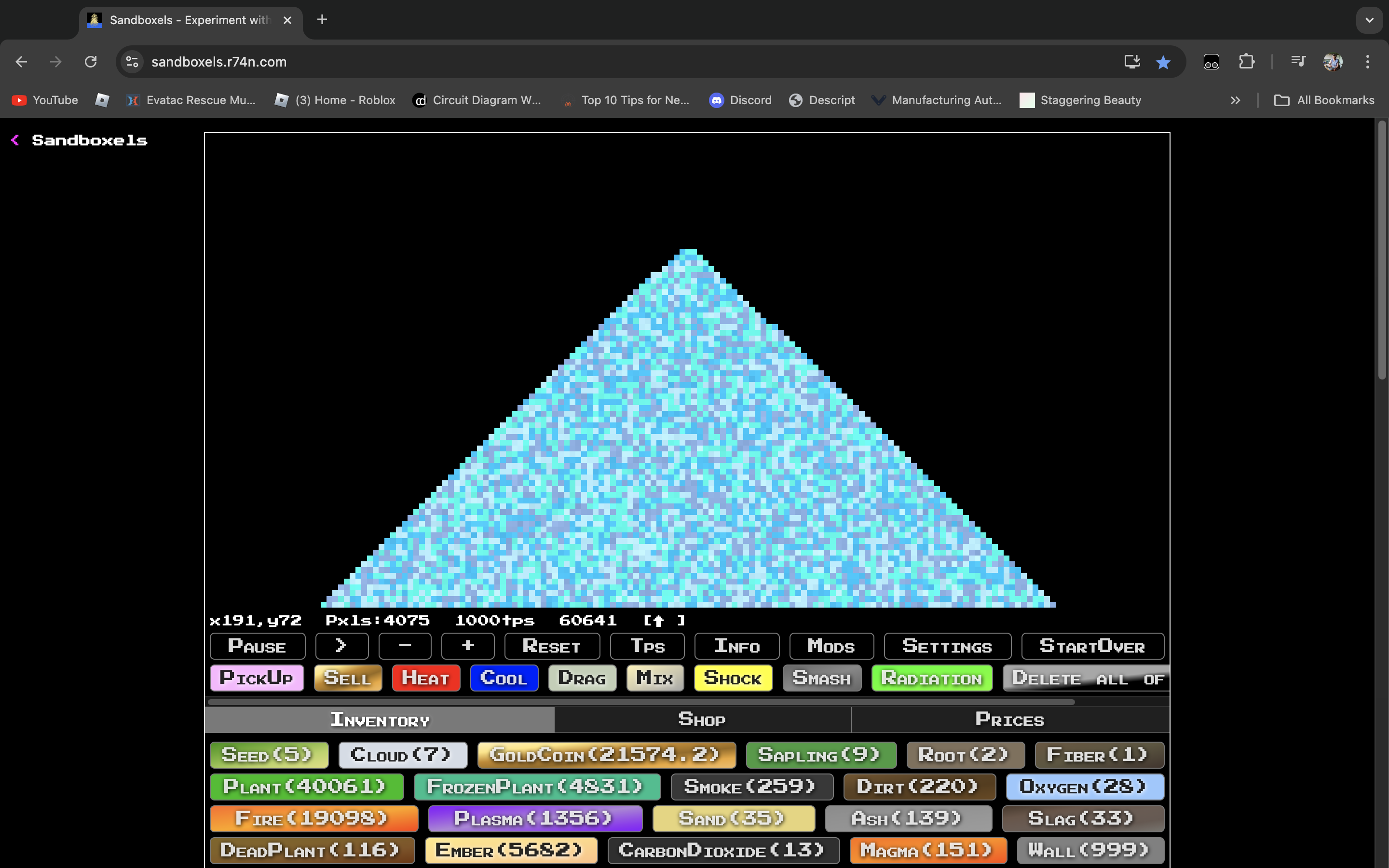
Task: Open the YouTube bookmark
Action: pos(45,100)
